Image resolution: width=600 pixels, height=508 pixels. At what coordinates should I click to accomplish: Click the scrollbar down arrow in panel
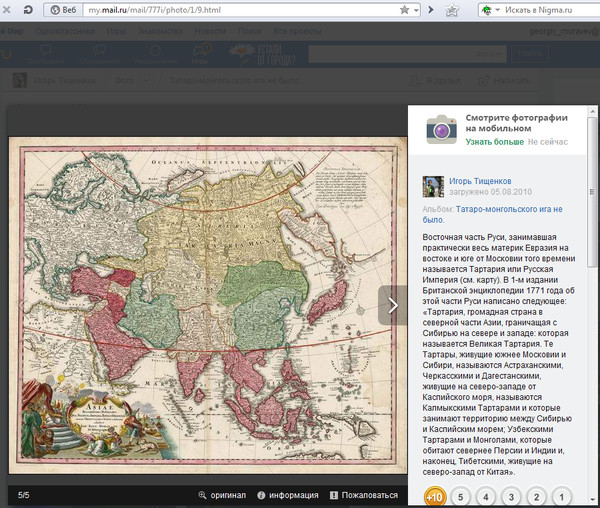pyautogui.click(x=592, y=500)
